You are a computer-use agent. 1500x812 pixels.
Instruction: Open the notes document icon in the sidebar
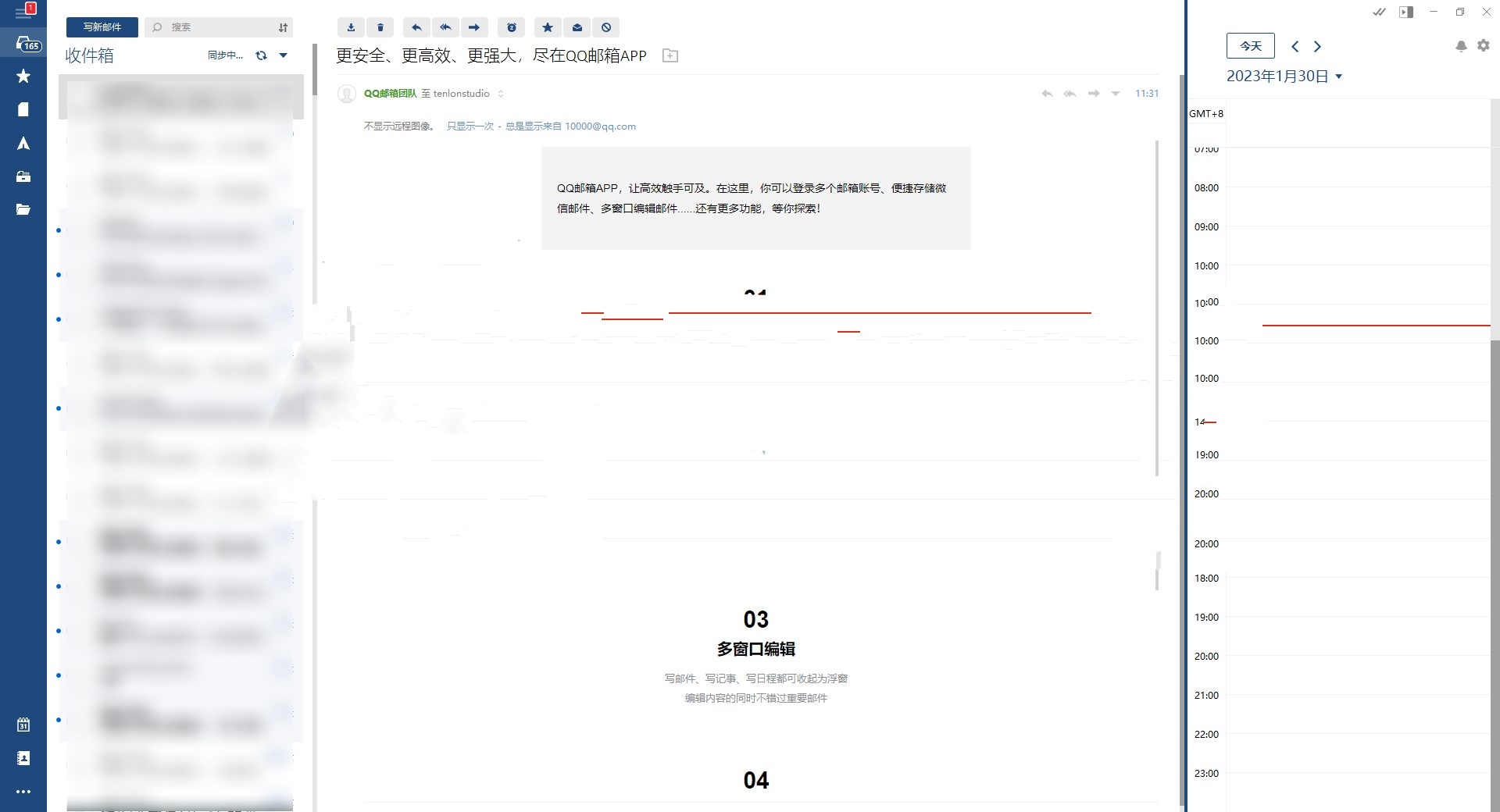23,109
